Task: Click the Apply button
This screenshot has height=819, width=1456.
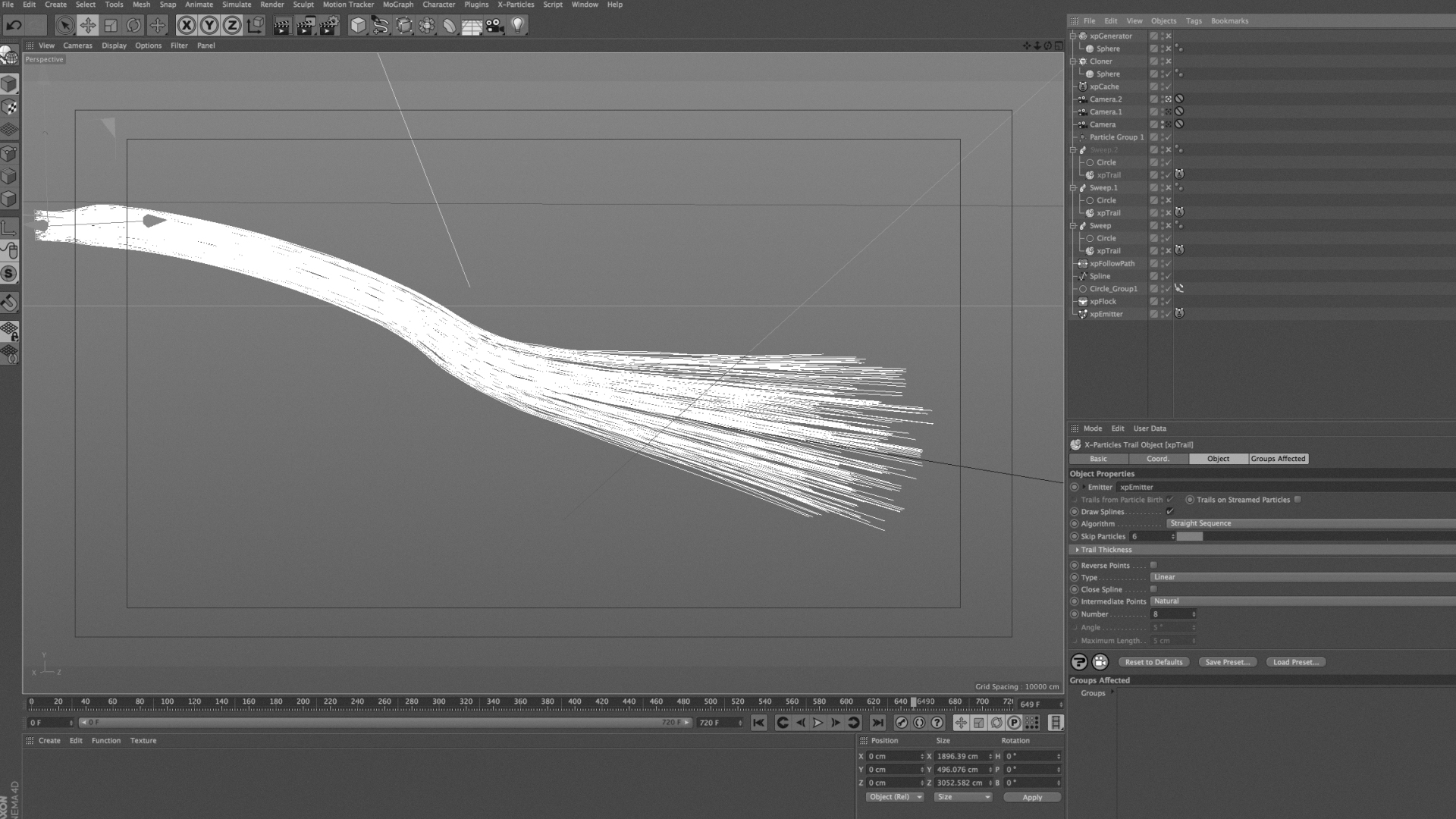Action: pos(1032,797)
